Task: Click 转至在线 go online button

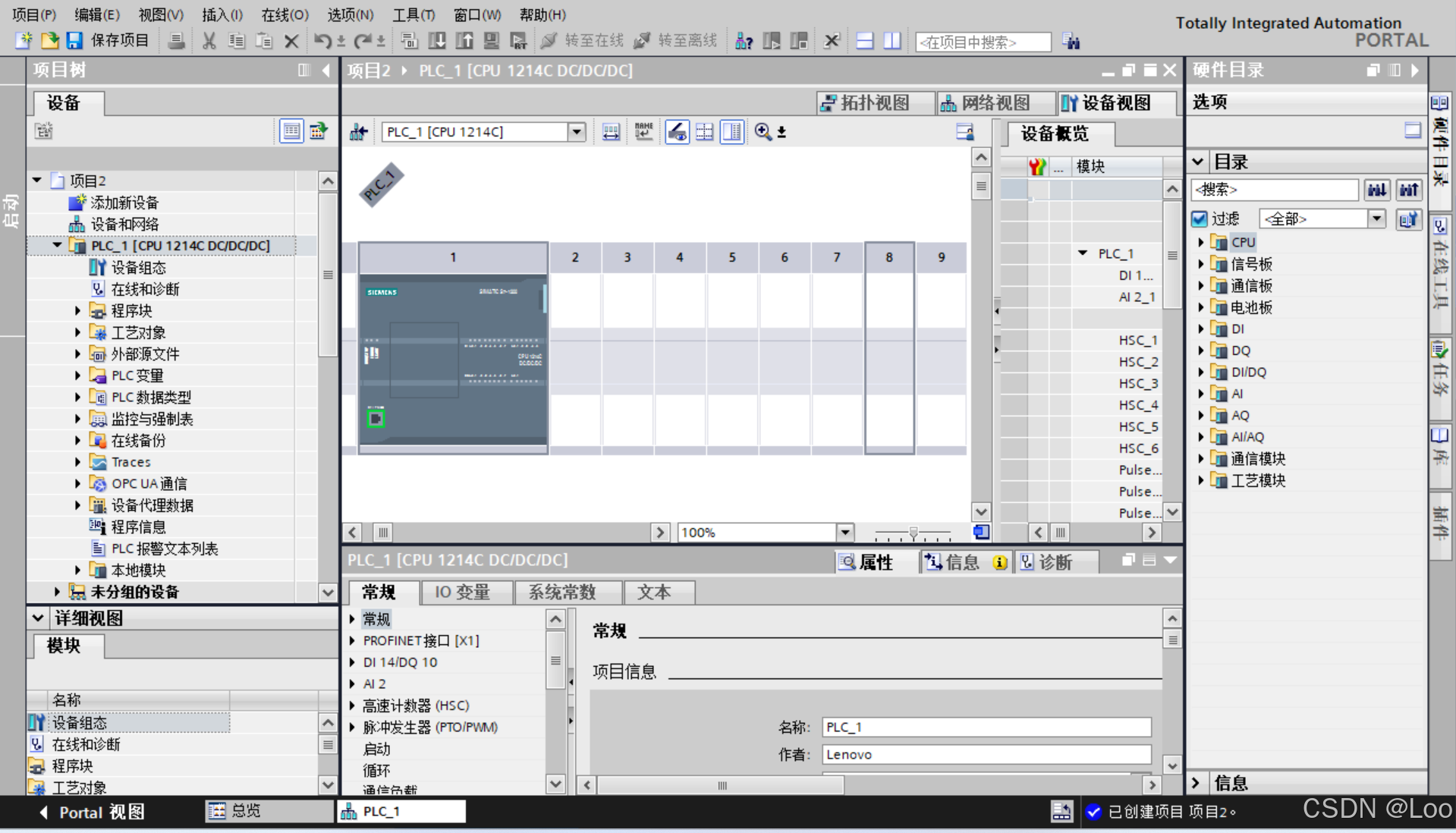Action: (582, 41)
